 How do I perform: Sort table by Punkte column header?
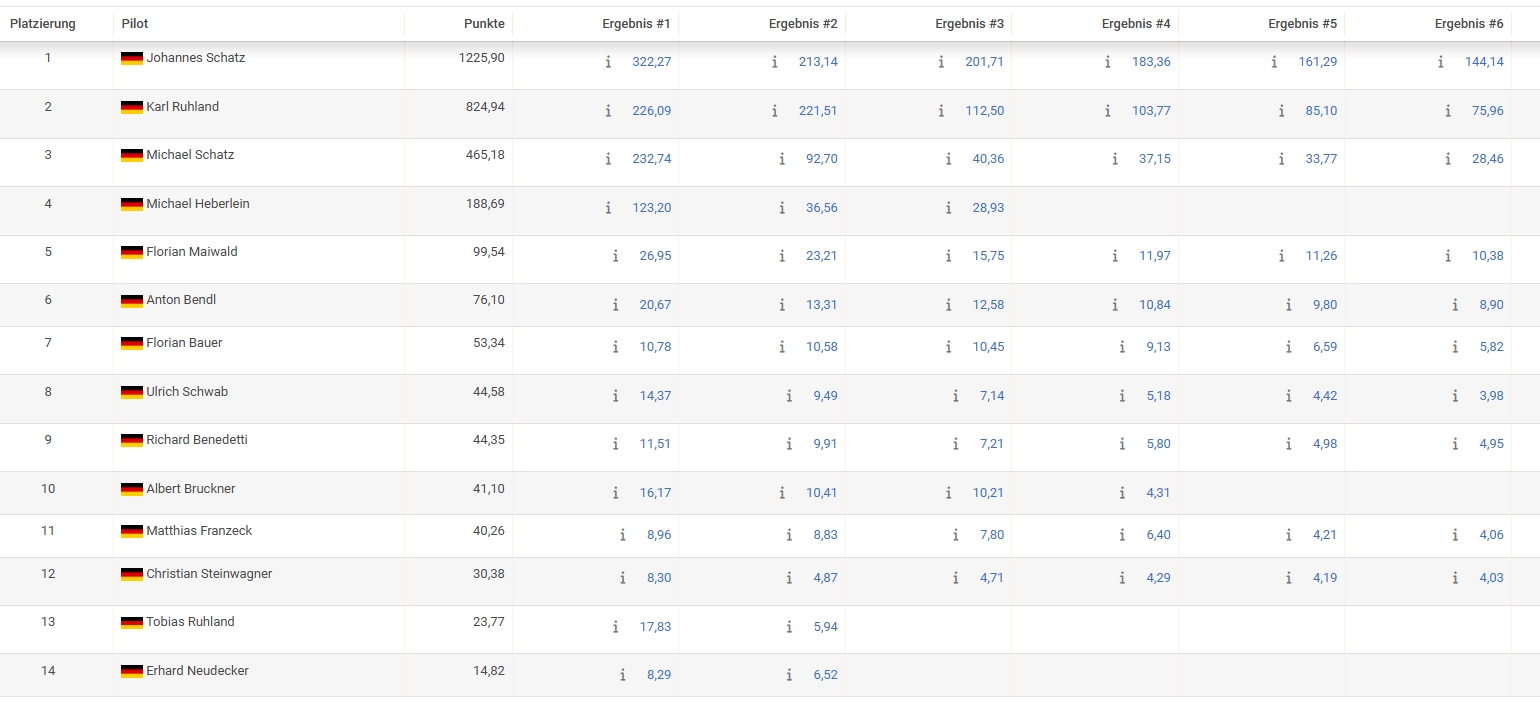tap(484, 23)
